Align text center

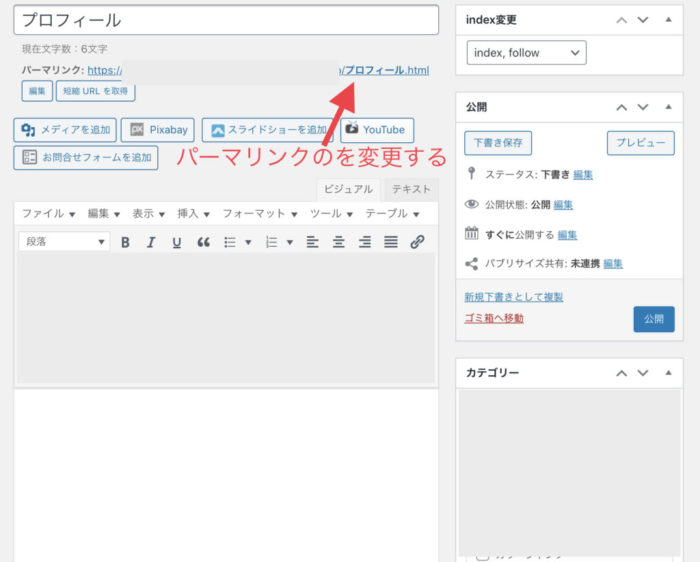click(x=338, y=242)
